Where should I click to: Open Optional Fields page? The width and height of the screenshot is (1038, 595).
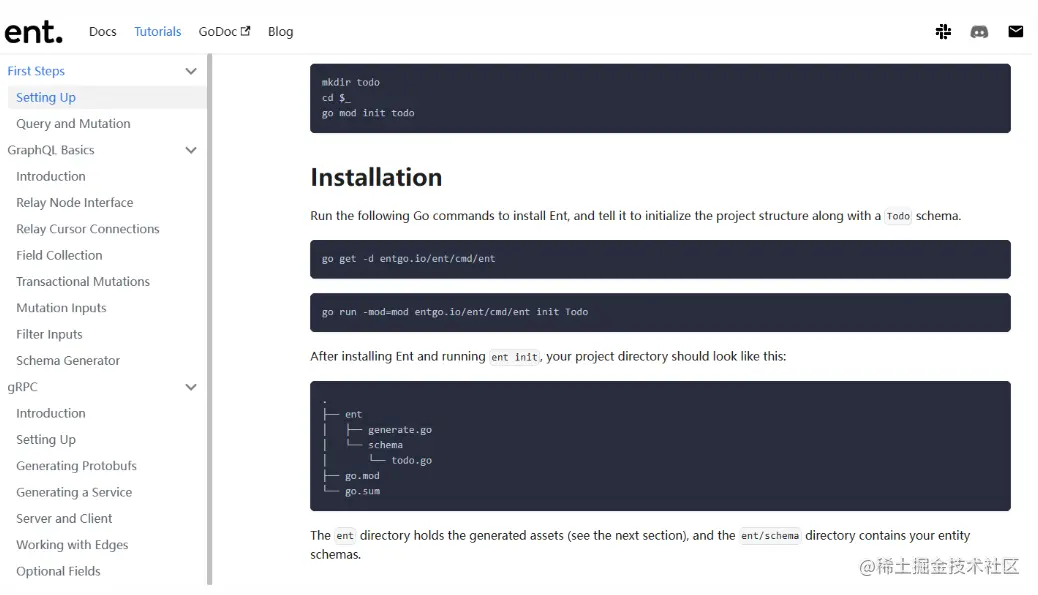[x=58, y=571]
